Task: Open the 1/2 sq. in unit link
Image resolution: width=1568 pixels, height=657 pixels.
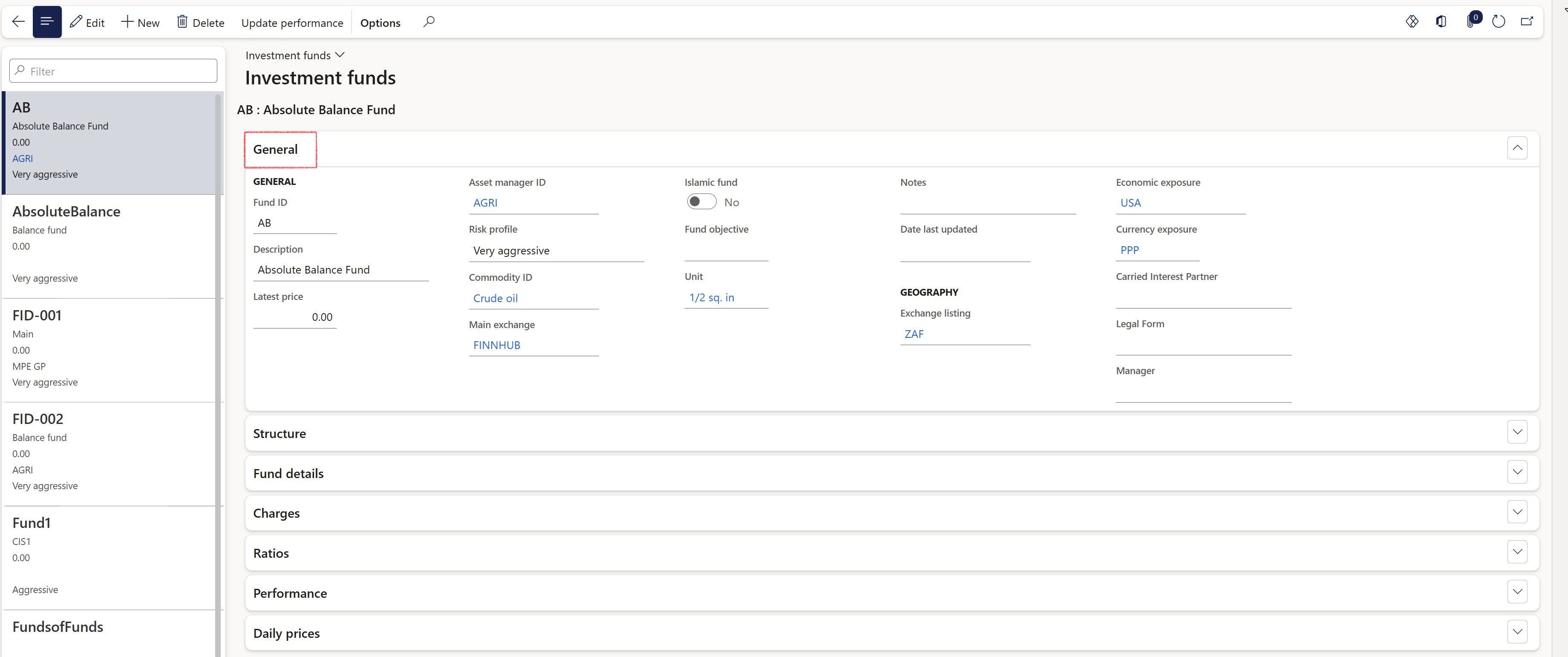Action: pos(712,298)
